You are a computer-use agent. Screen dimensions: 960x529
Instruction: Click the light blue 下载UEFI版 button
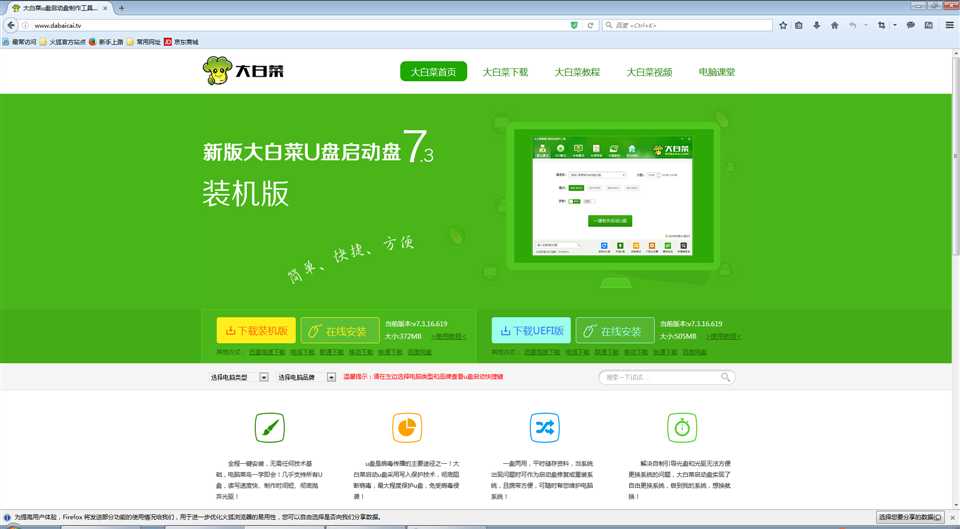tap(531, 331)
